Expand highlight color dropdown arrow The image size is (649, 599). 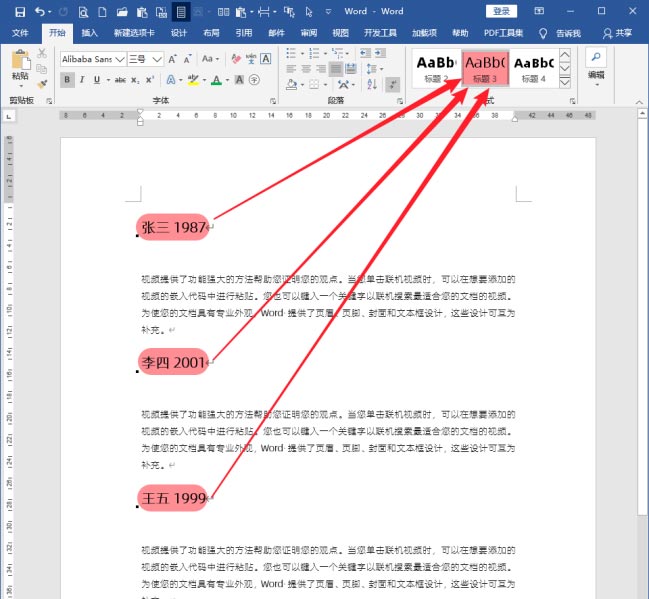click(204, 80)
